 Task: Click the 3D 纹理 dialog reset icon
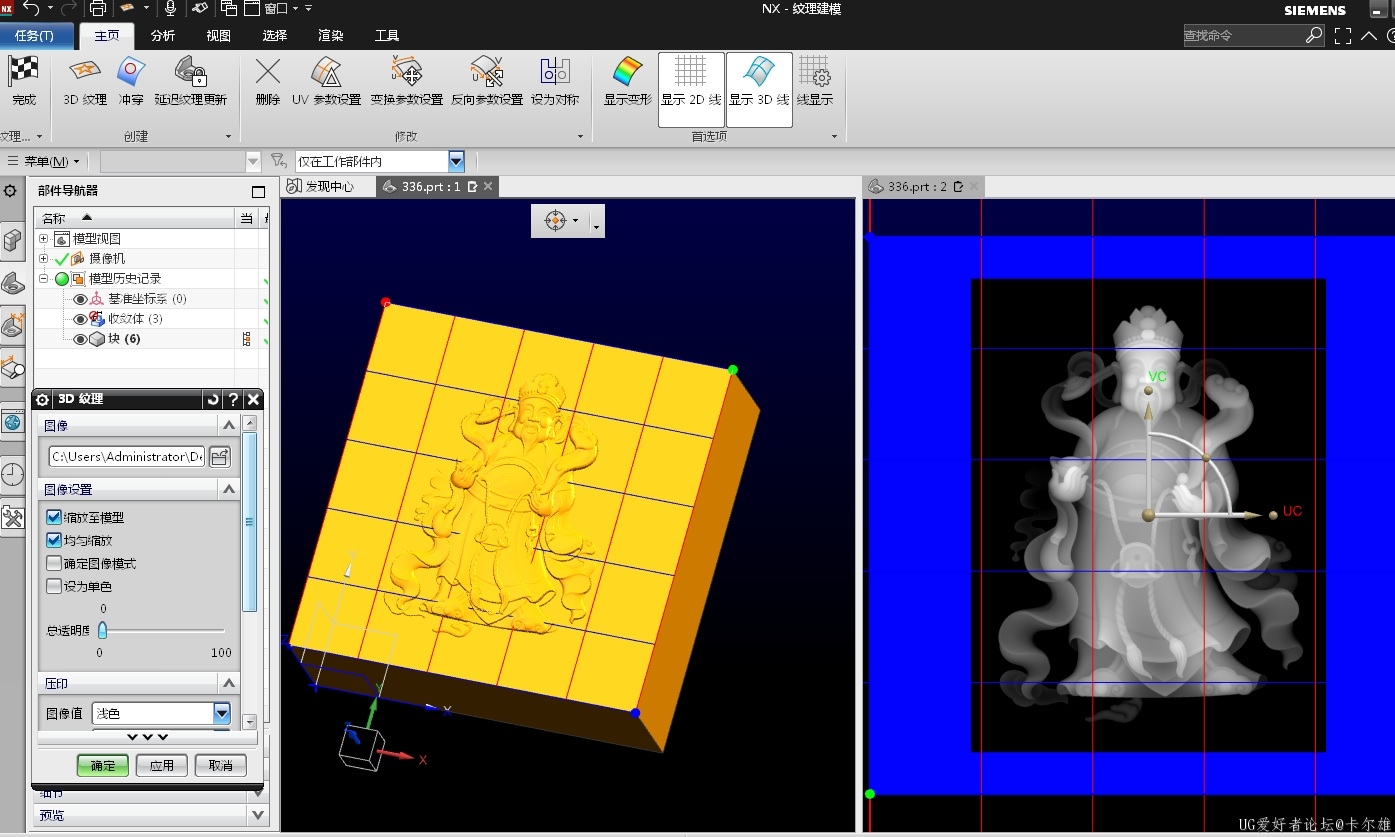pyautogui.click(x=212, y=399)
